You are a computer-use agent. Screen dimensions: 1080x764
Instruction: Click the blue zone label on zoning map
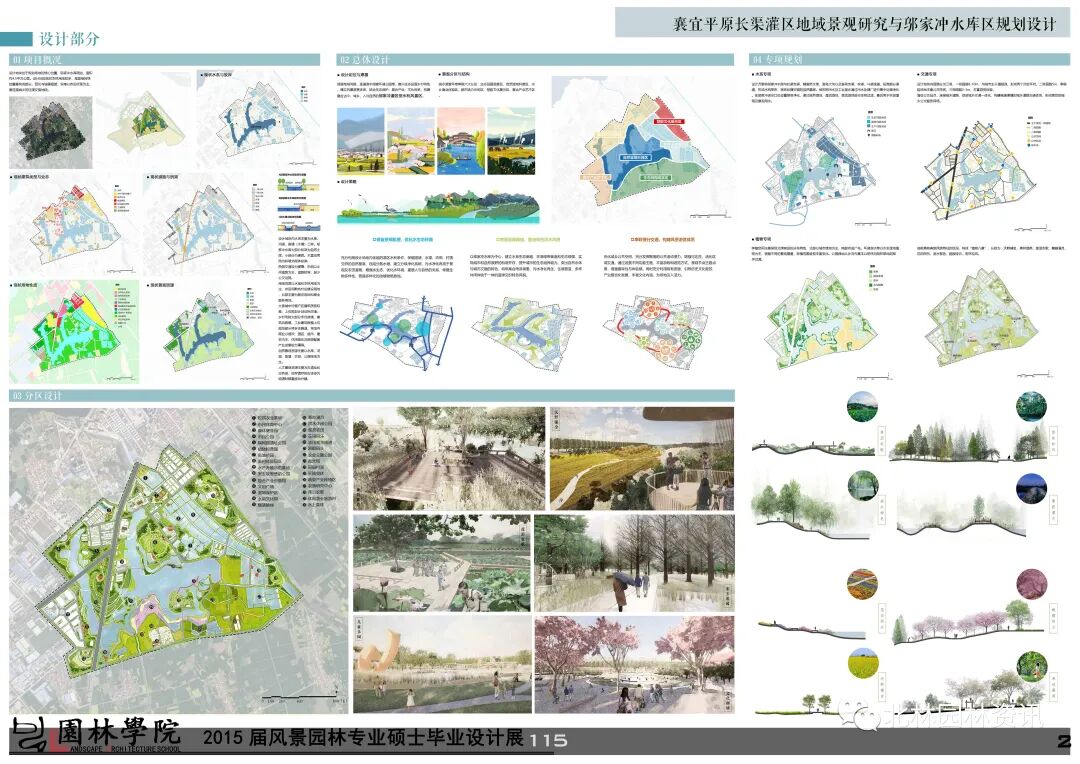tap(636, 158)
